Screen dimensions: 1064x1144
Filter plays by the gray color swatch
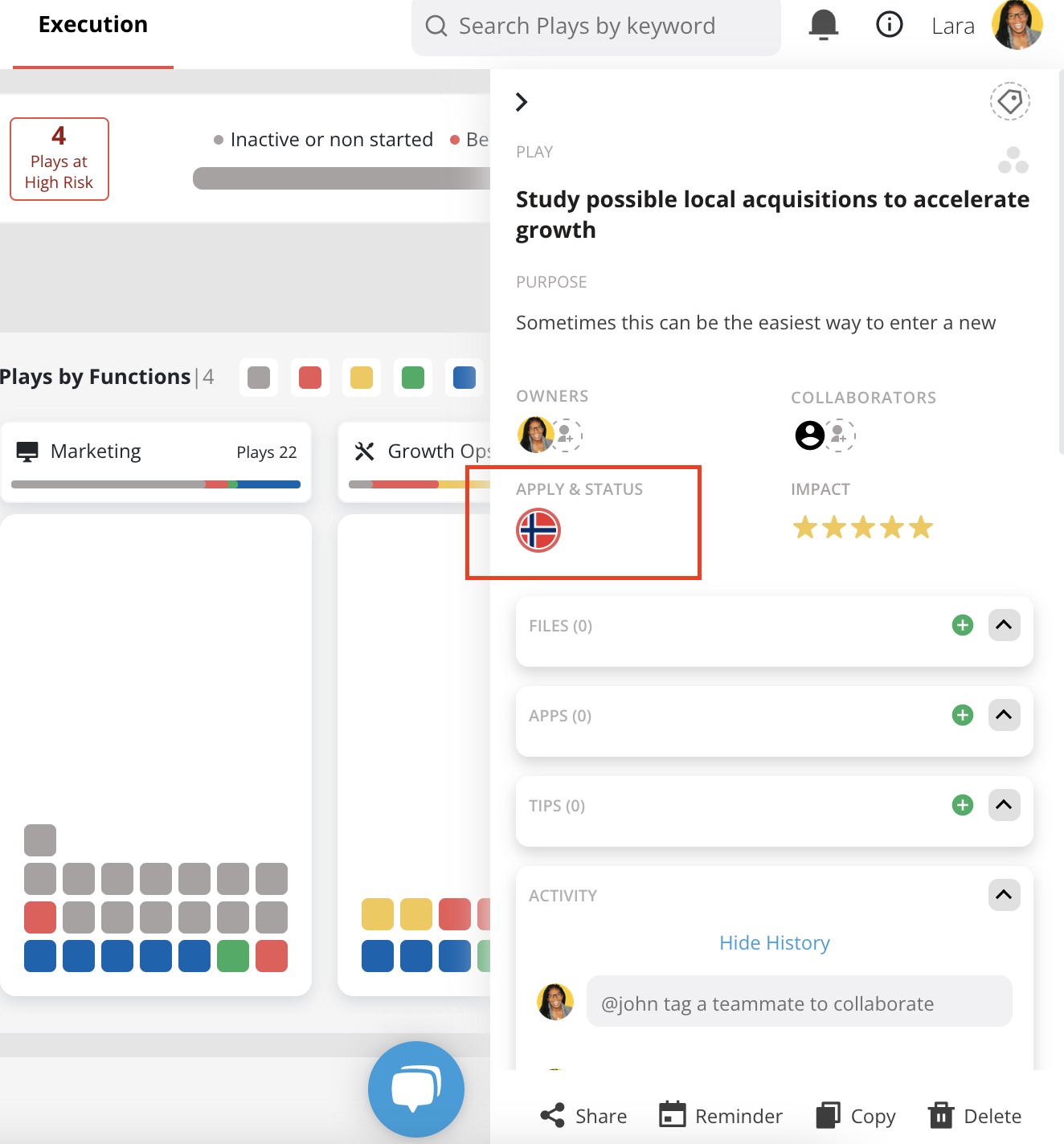point(259,378)
